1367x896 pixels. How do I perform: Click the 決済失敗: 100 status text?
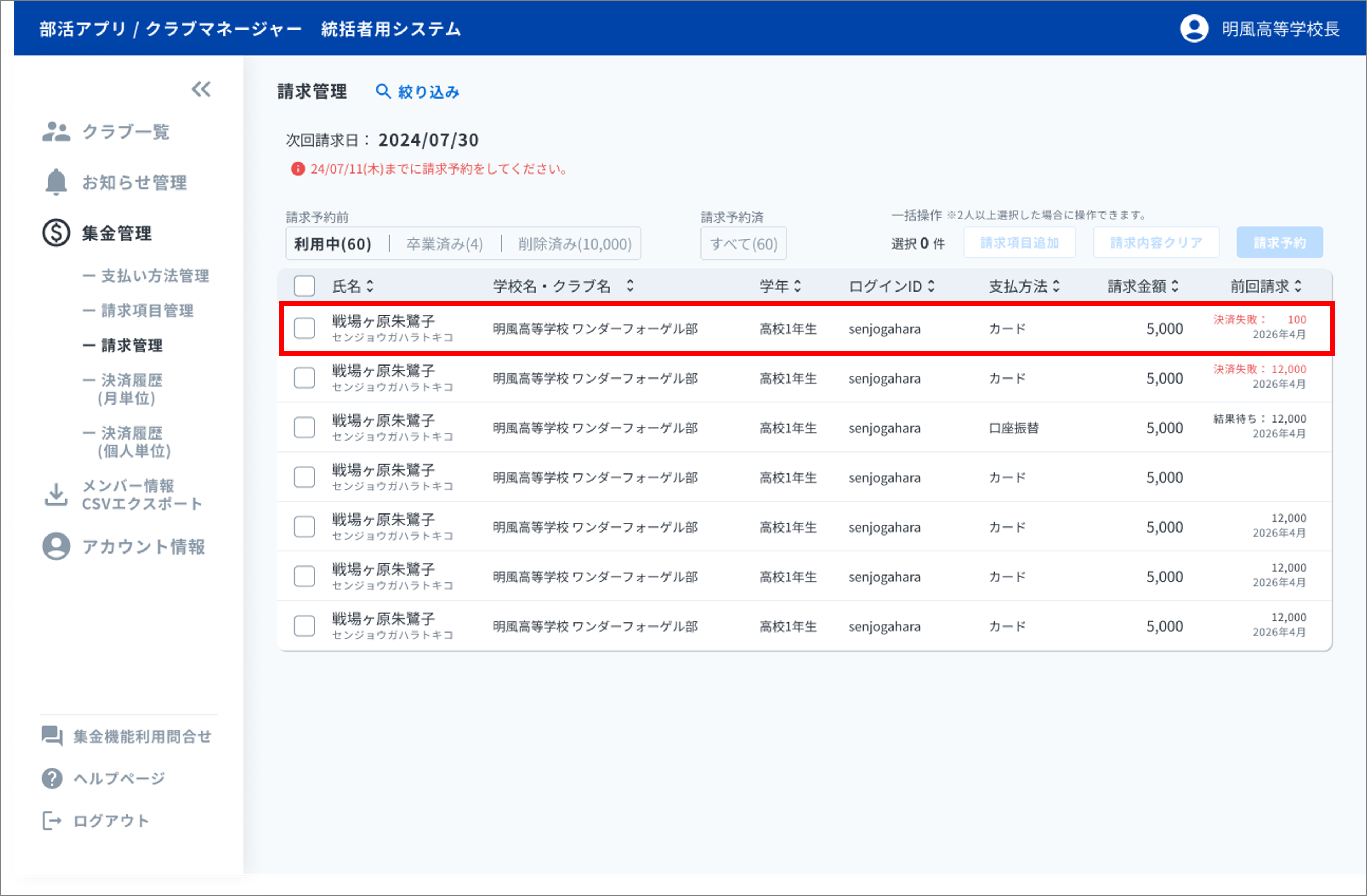coord(1259,319)
